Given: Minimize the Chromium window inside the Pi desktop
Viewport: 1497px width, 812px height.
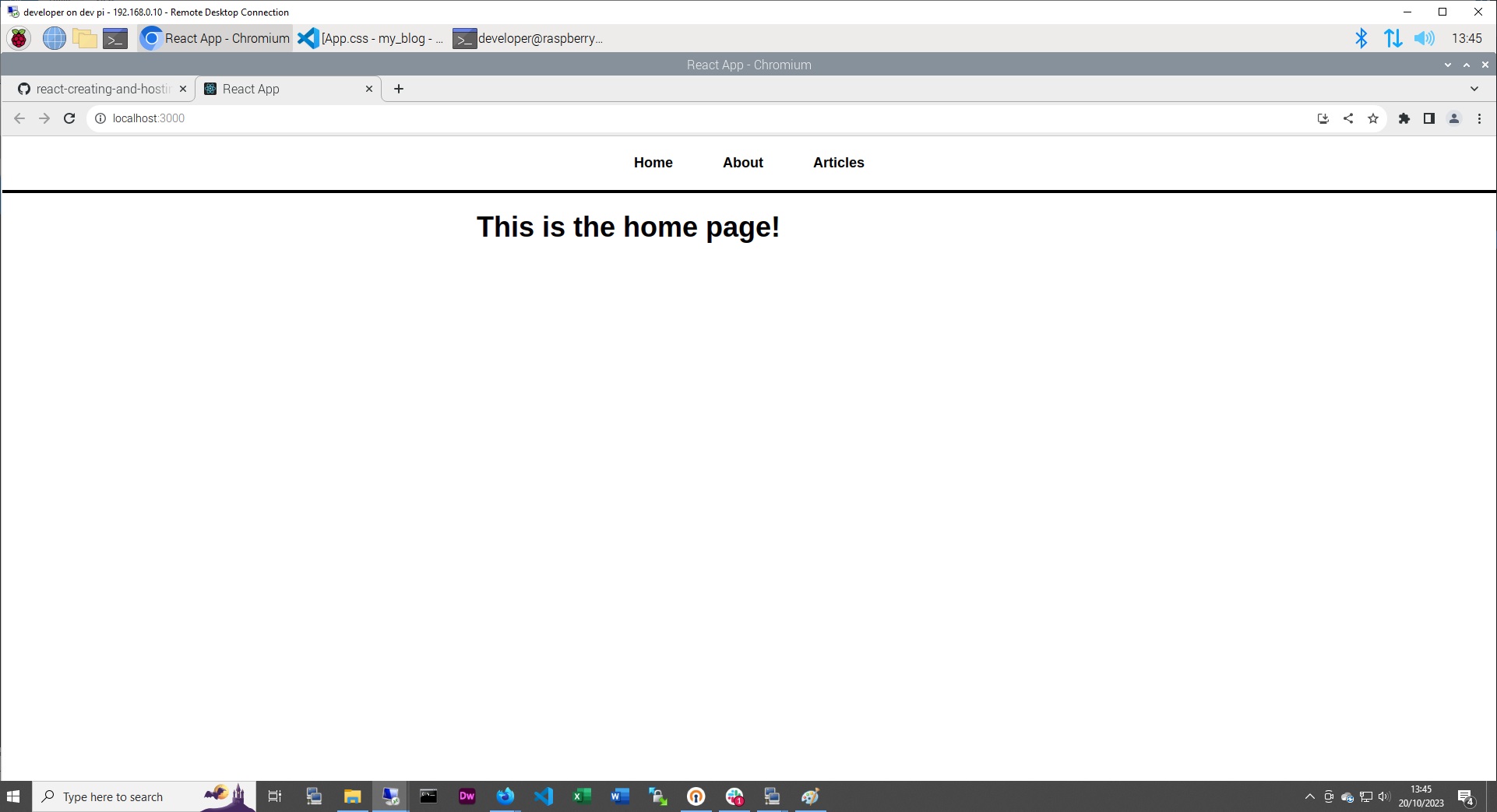Looking at the screenshot, I should 1448,65.
